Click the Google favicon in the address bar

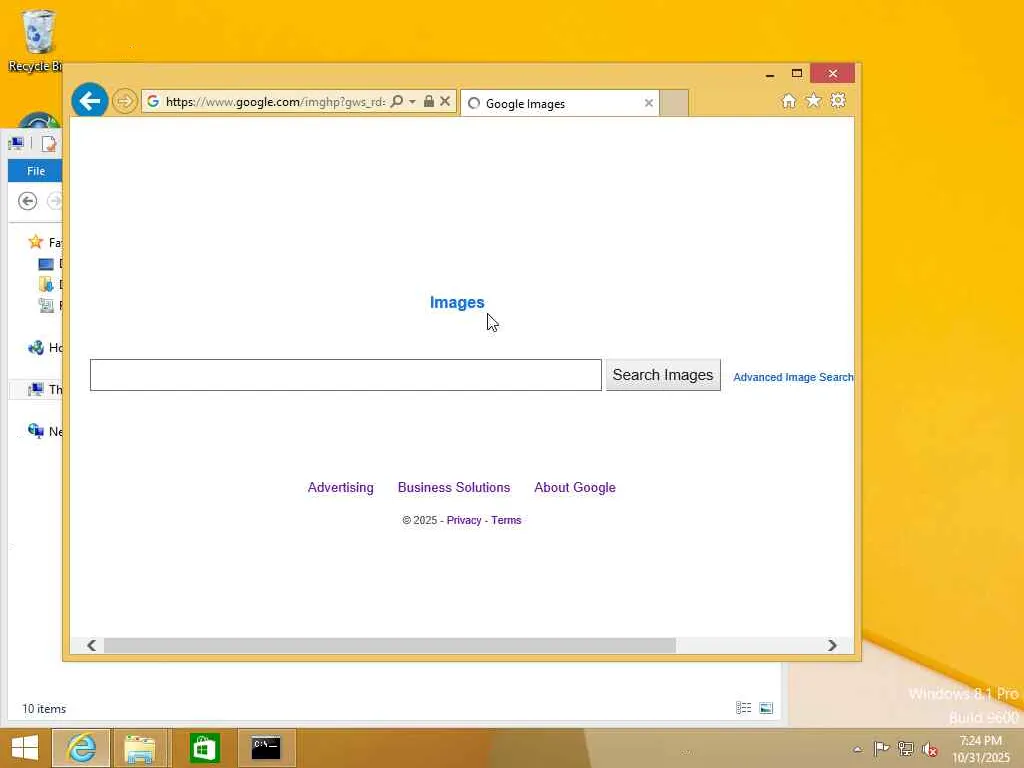[153, 101]
